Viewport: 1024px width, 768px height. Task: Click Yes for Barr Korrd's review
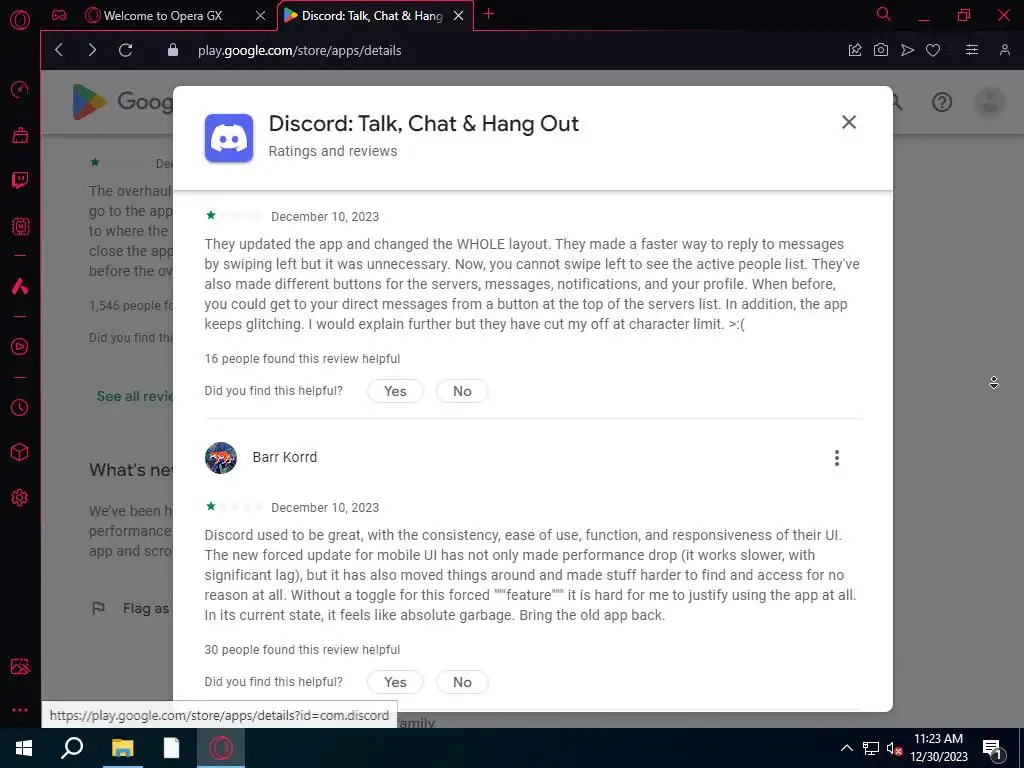[x=395, y=682]
